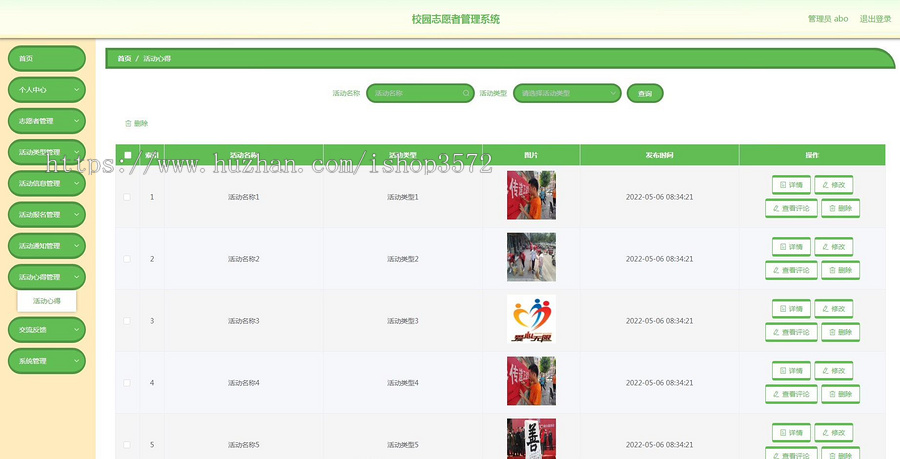Expand the 交流反馈 sidebar menu
Viewport: 900px width, 459px height.
click(46, 330)
